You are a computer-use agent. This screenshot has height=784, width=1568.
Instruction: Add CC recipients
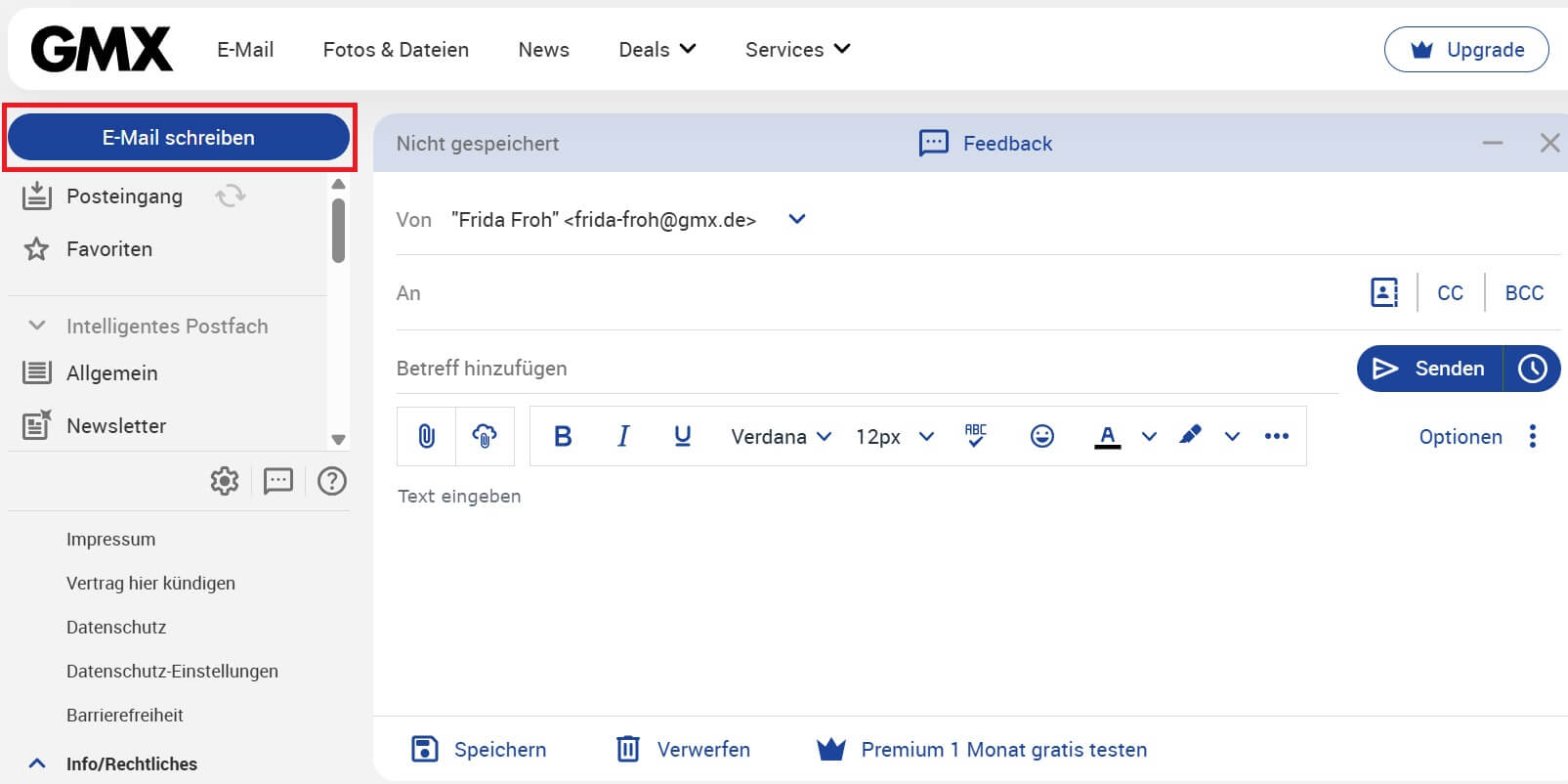tap(1450, 292)
